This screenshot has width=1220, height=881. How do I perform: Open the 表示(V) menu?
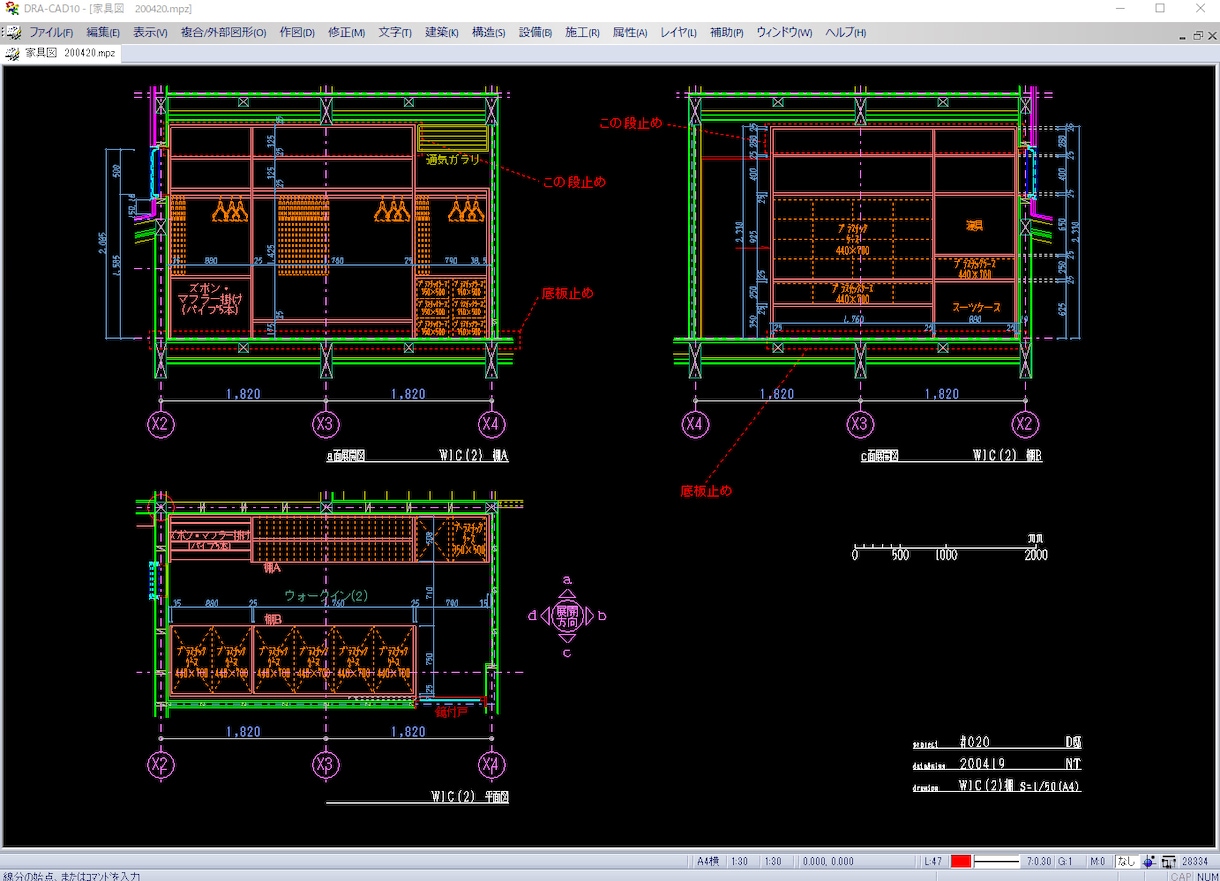pyautogui.click(x=151, y=32)
